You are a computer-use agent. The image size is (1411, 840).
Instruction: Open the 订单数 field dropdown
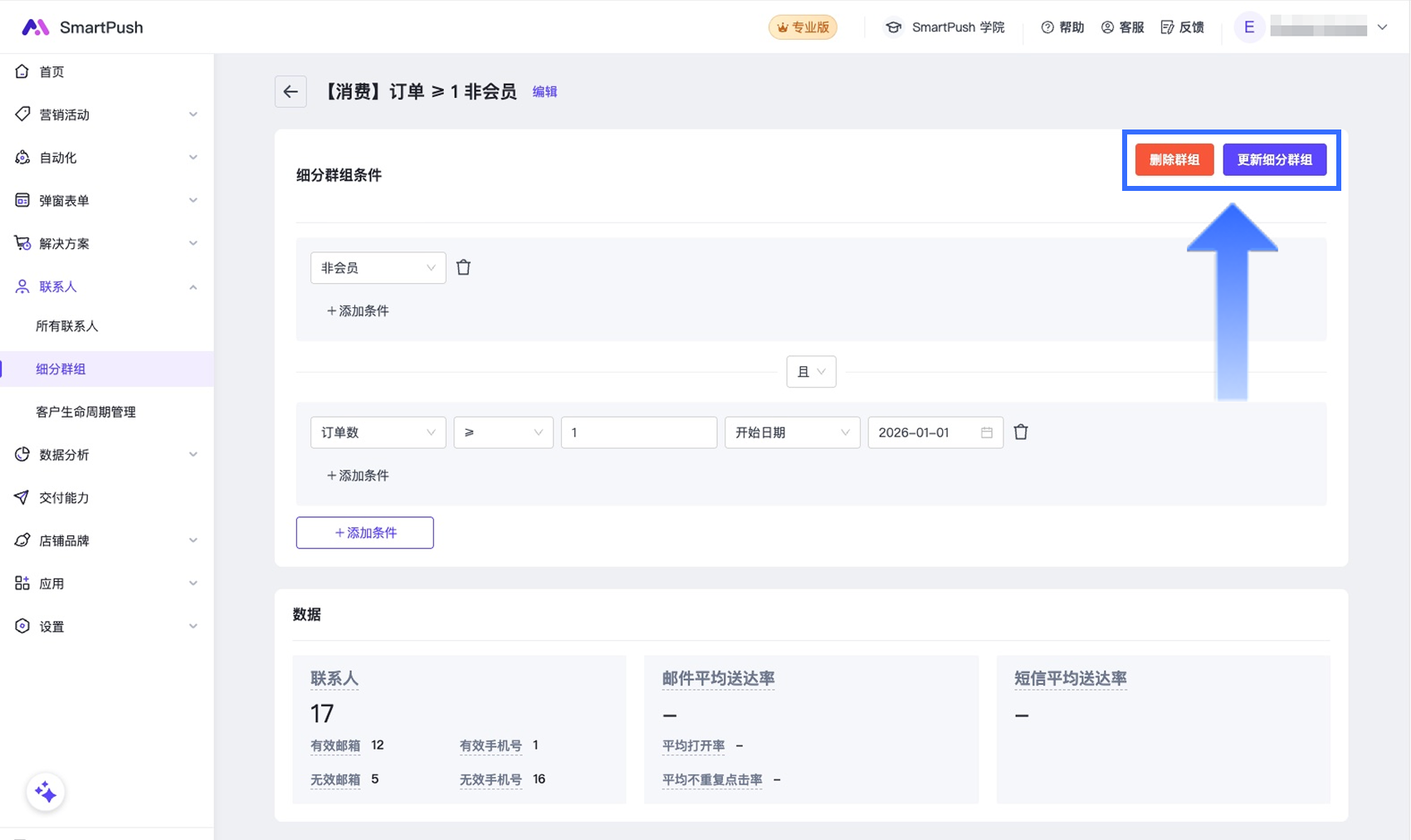pyautogui.click(x=378, y=432)
